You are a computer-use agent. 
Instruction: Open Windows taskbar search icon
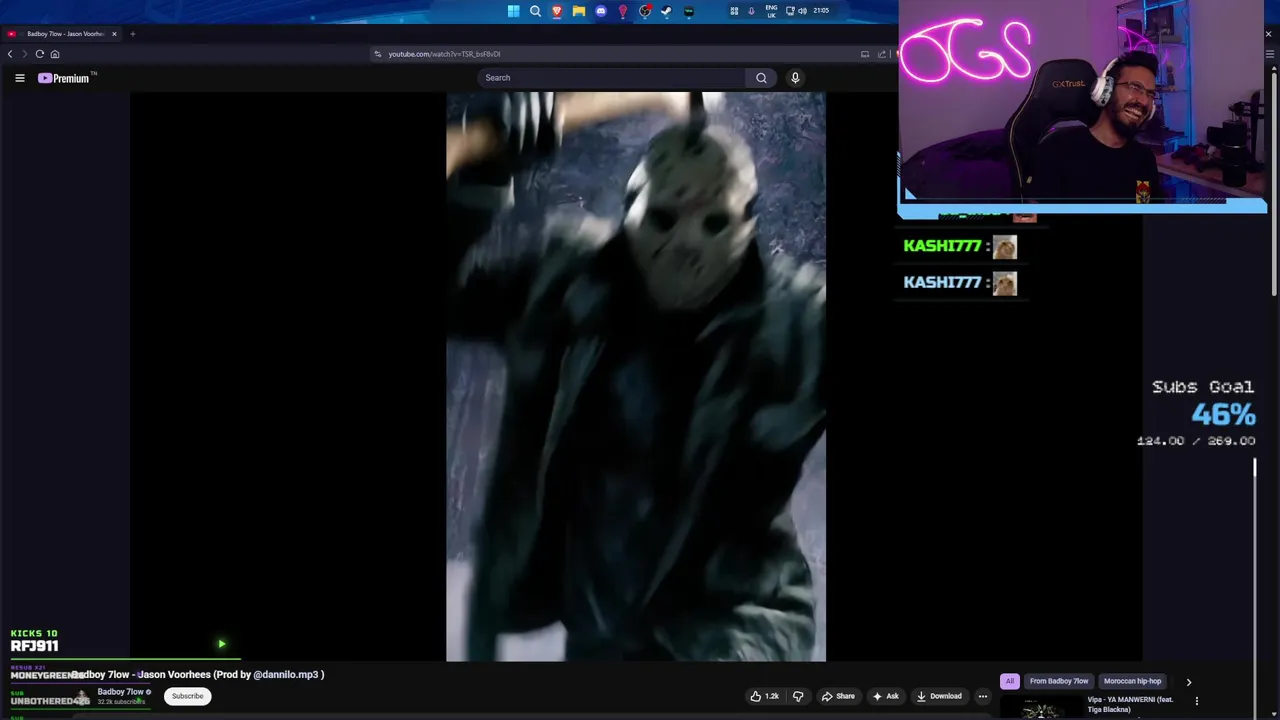[x=535, y=11]
